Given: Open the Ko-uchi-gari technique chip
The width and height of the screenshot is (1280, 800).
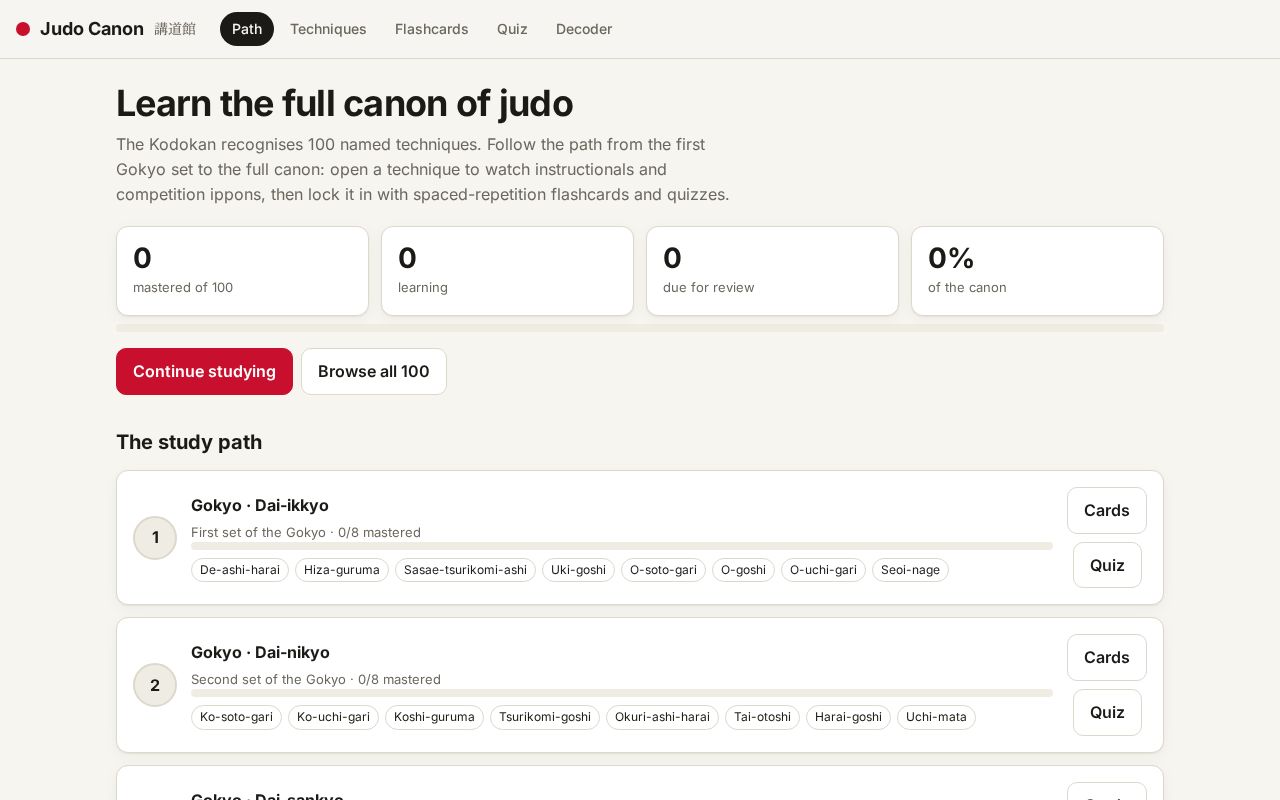Looking at the screenshot, I should point(333,717).
